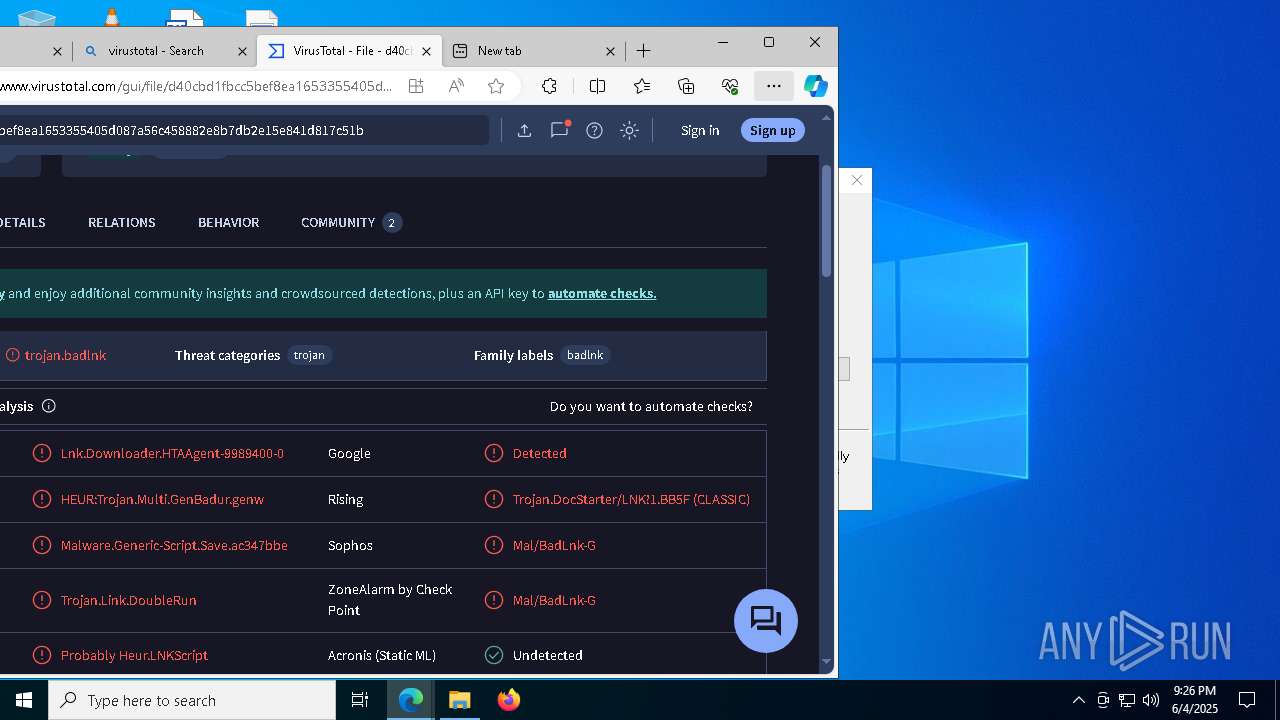
Task: Open VirusTotal help question mark icon
Action: tap(594, 130)
